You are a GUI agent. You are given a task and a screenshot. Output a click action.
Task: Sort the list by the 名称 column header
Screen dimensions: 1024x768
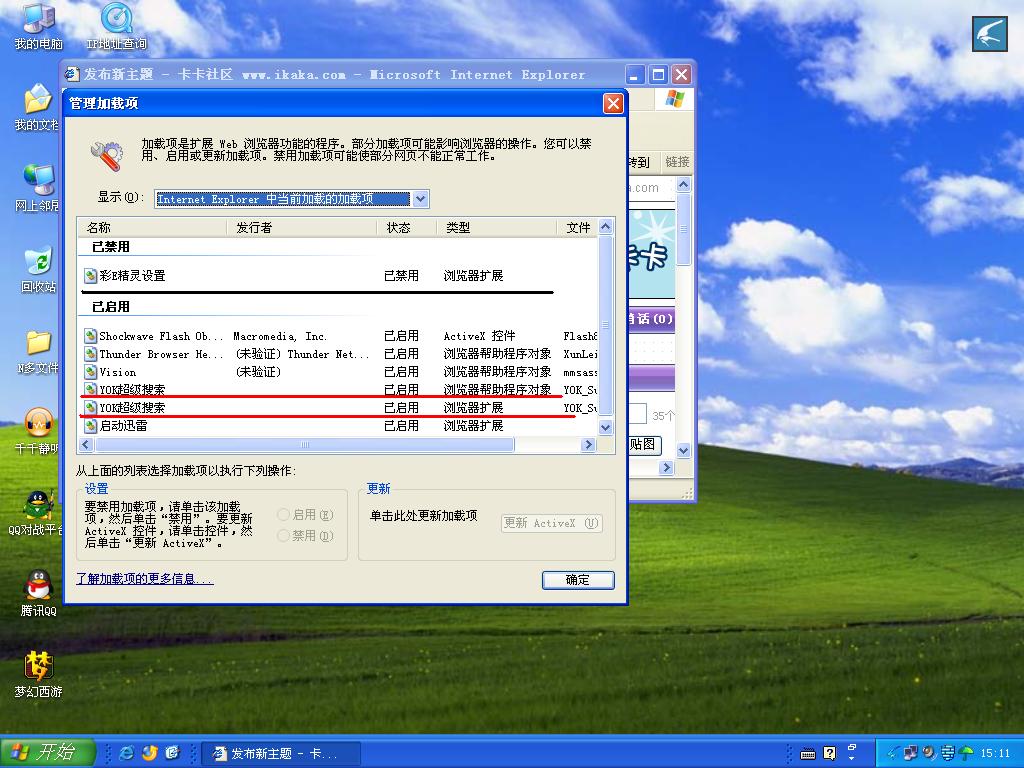pyautogui.click(x=153, y=227)
